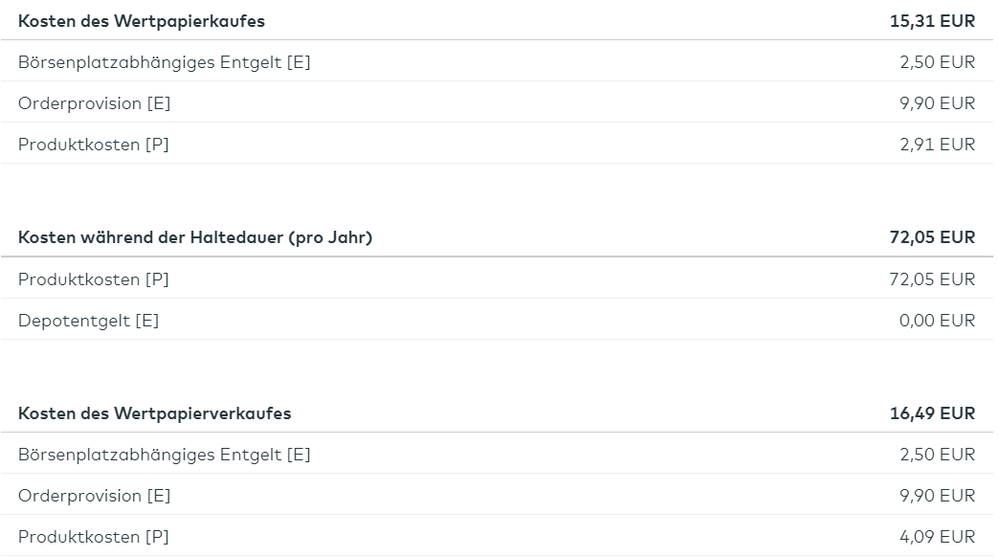This screenshot has width=999, height=558.
Task: Click the 'Kosten des Wertpapierverkaufes' heading
Action: pyautogui.click(x=154, y=413)
